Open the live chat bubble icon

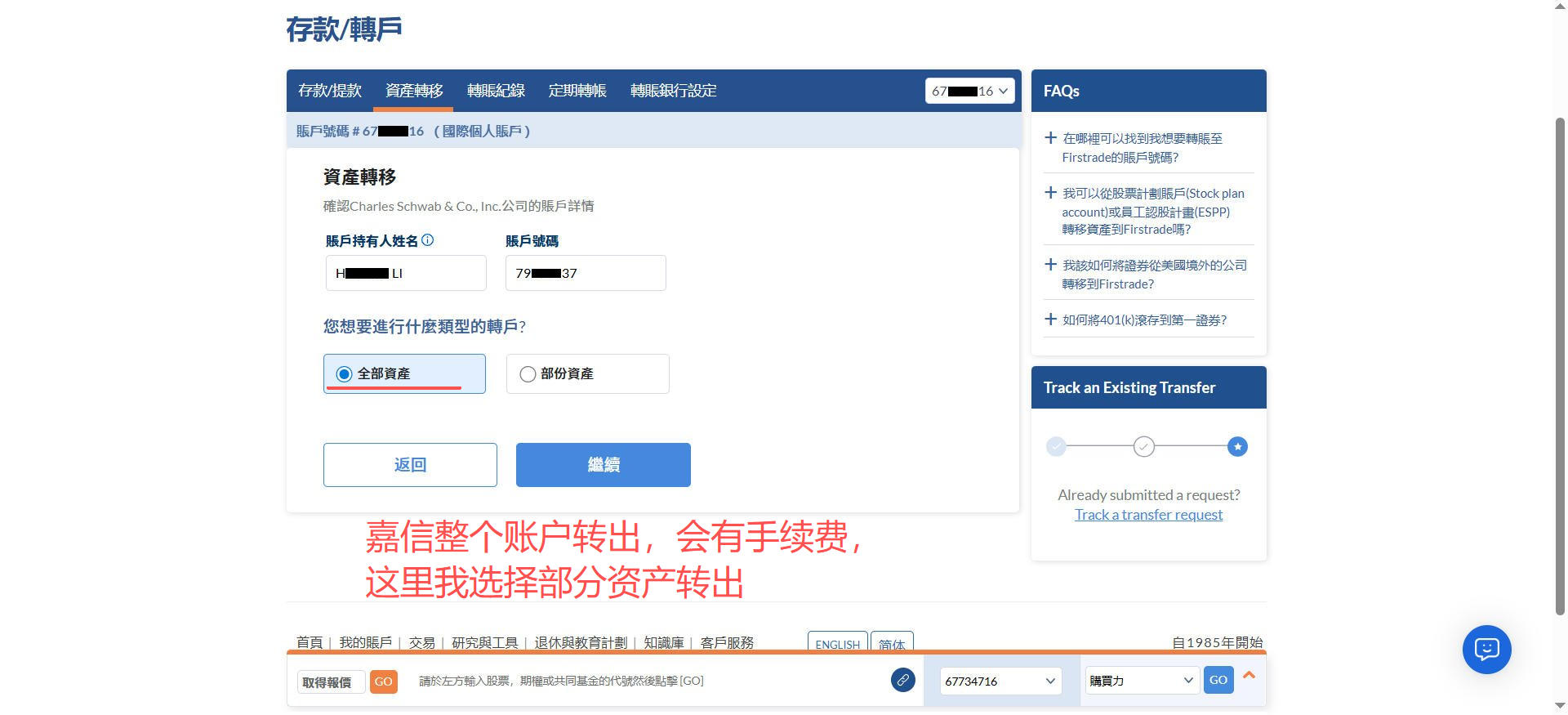[x=1486, y=650]
